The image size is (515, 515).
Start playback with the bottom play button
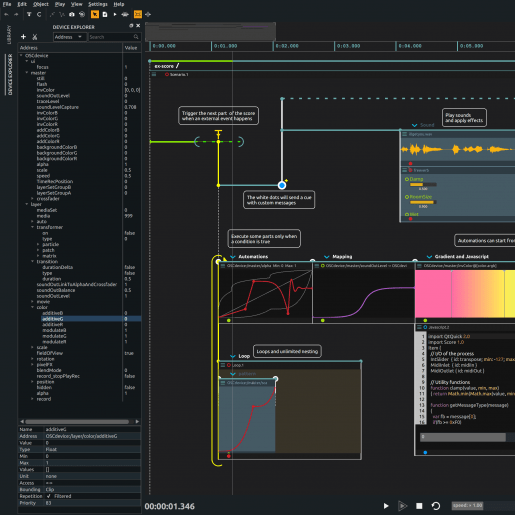point(386,506)
